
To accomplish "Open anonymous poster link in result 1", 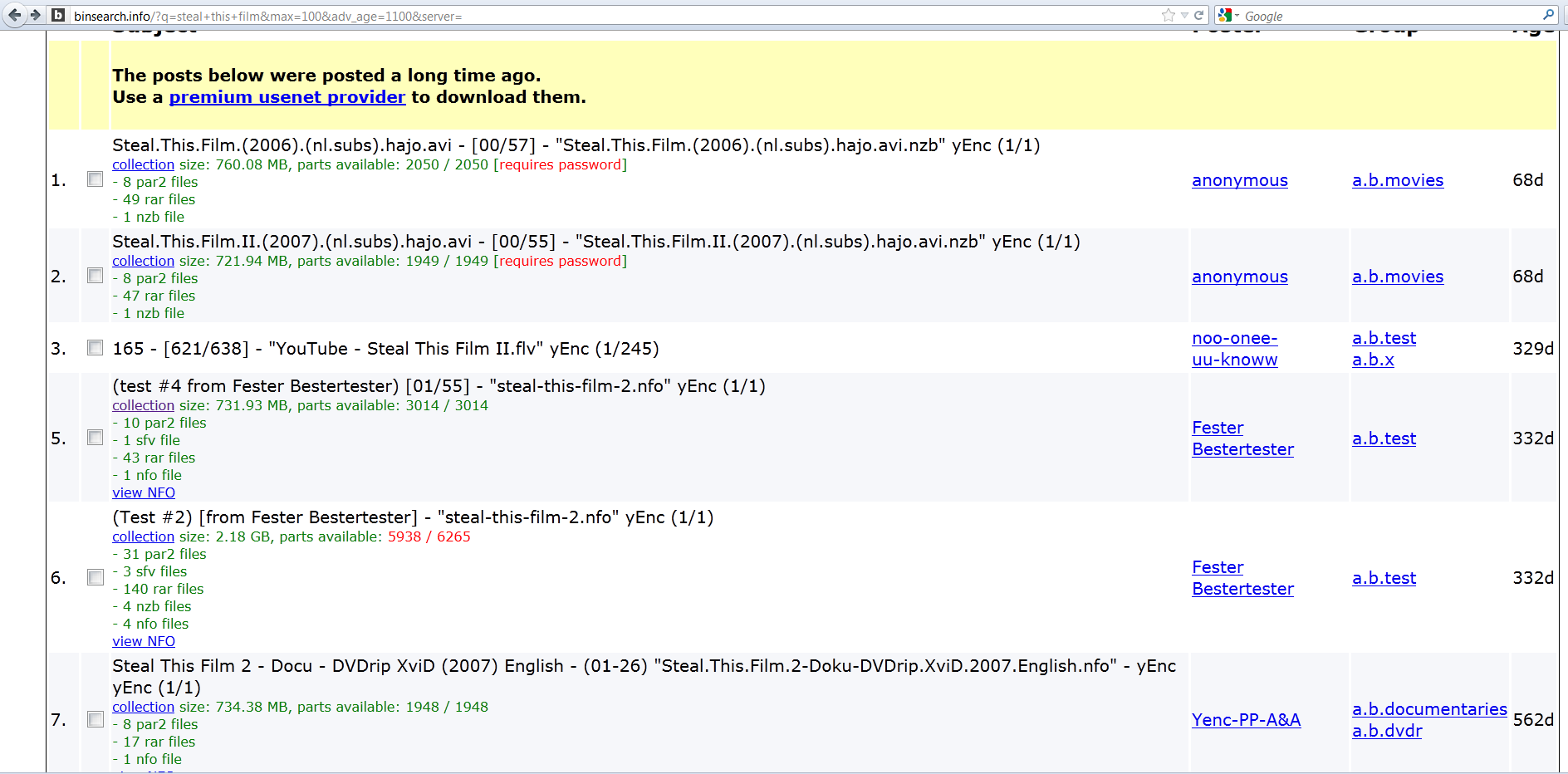I will (x=1240, y=180).
